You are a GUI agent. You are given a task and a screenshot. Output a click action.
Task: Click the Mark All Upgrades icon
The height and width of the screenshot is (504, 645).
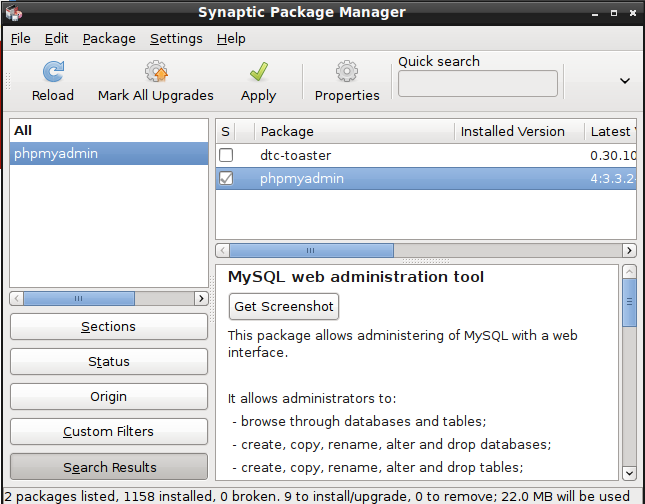coord(156,72)
